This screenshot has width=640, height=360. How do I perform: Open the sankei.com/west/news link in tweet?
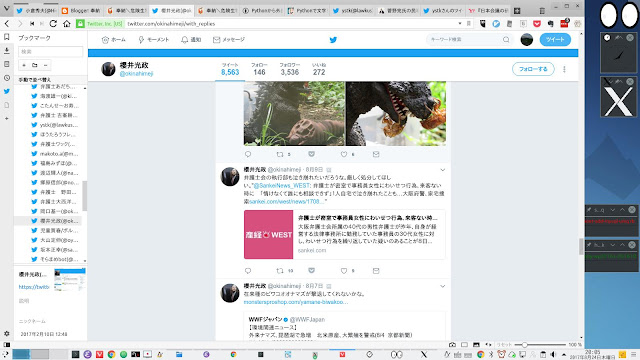coord(287,201)
